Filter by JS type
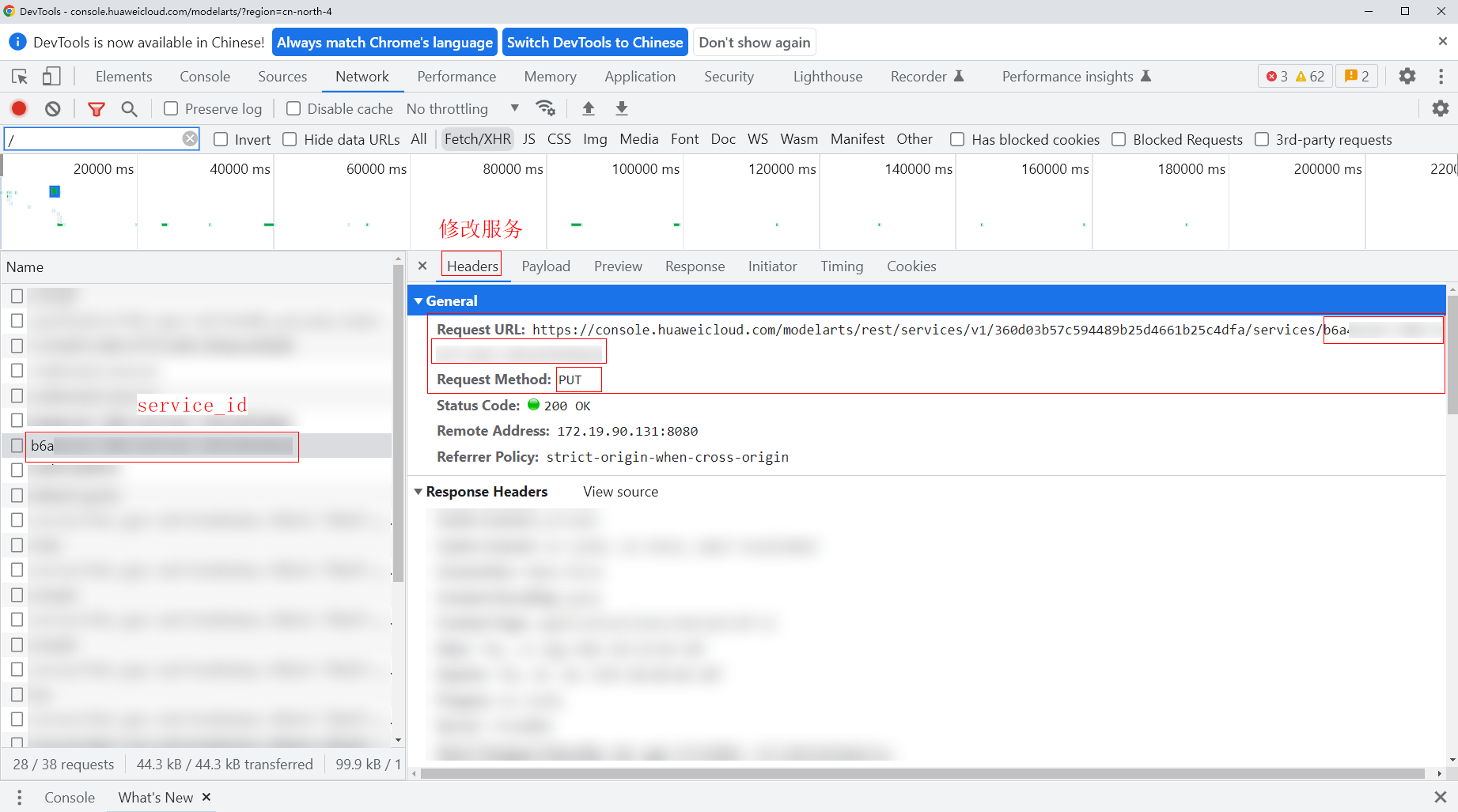Screen dimensions: 1458x812 pyautogui.click(x=529, y=139)
